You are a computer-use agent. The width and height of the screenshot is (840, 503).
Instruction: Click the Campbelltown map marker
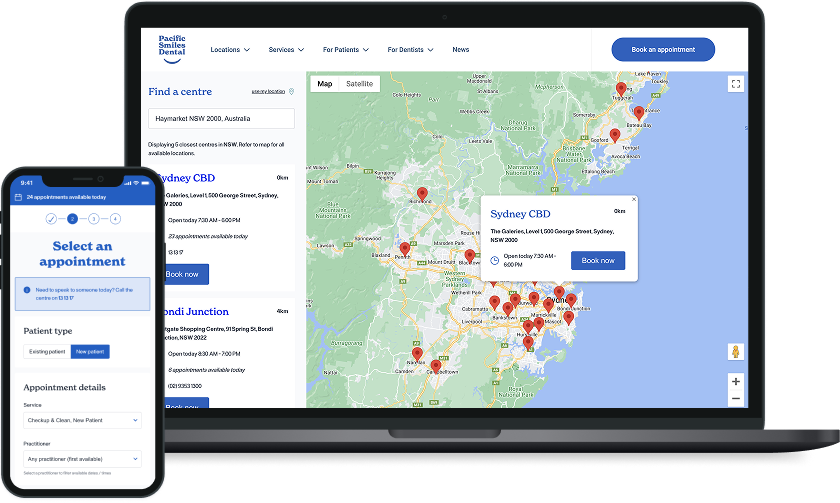(x=436, y=366)
